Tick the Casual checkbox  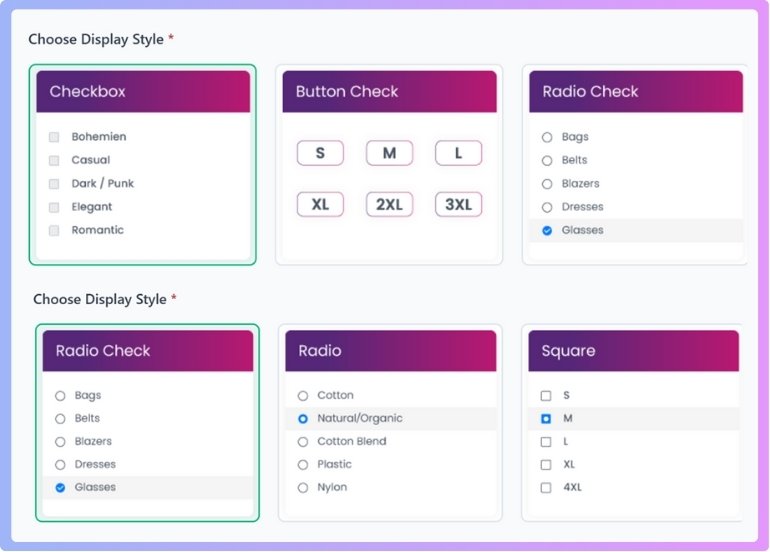pyautogui.click(x=54, y=161)
